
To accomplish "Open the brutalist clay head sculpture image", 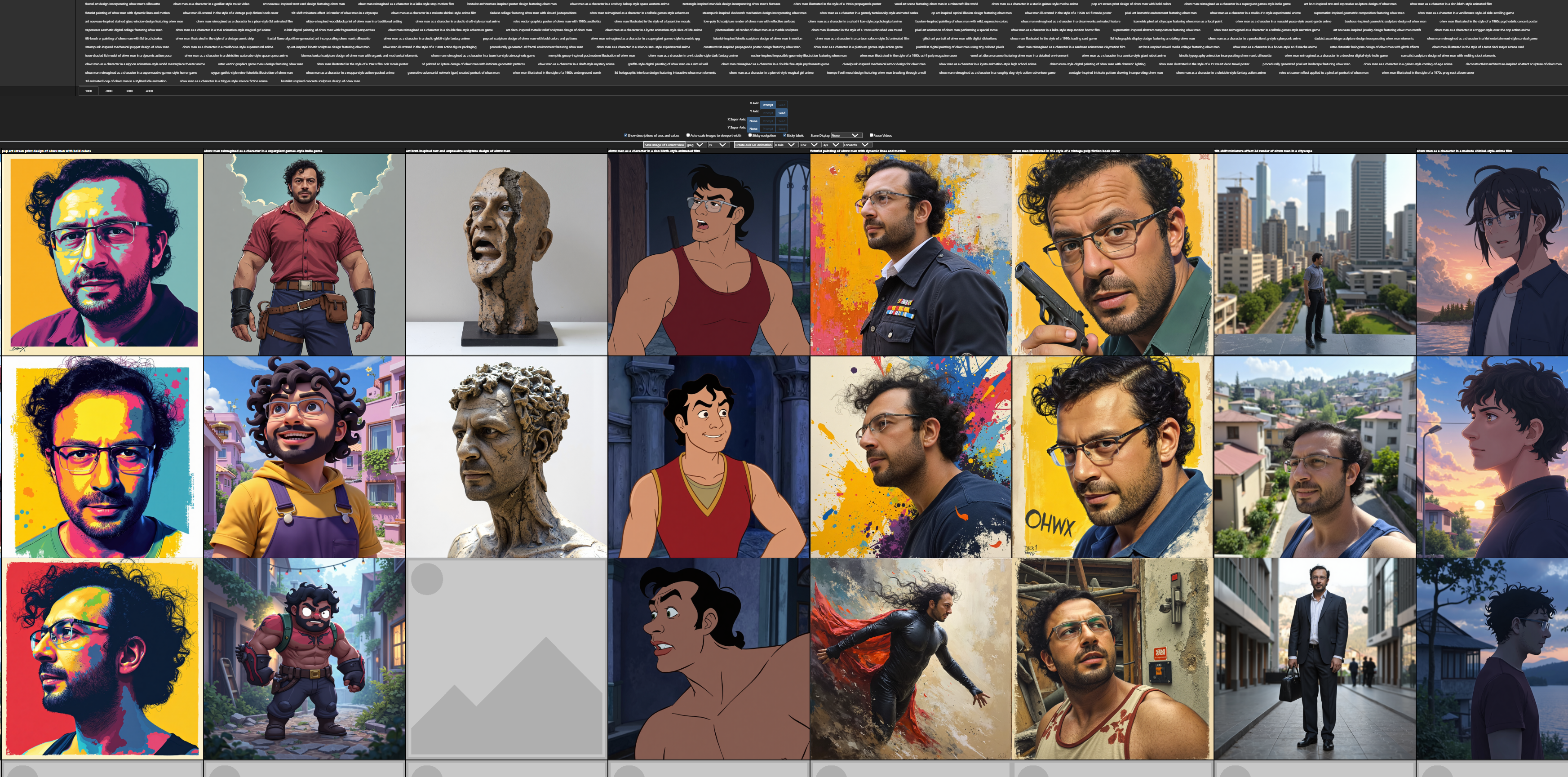I will pyautogui.click(x=506, y=254).
